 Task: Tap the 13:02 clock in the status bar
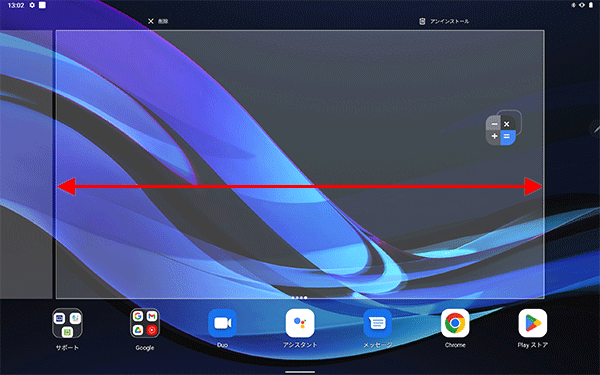[x=16, y=5]
